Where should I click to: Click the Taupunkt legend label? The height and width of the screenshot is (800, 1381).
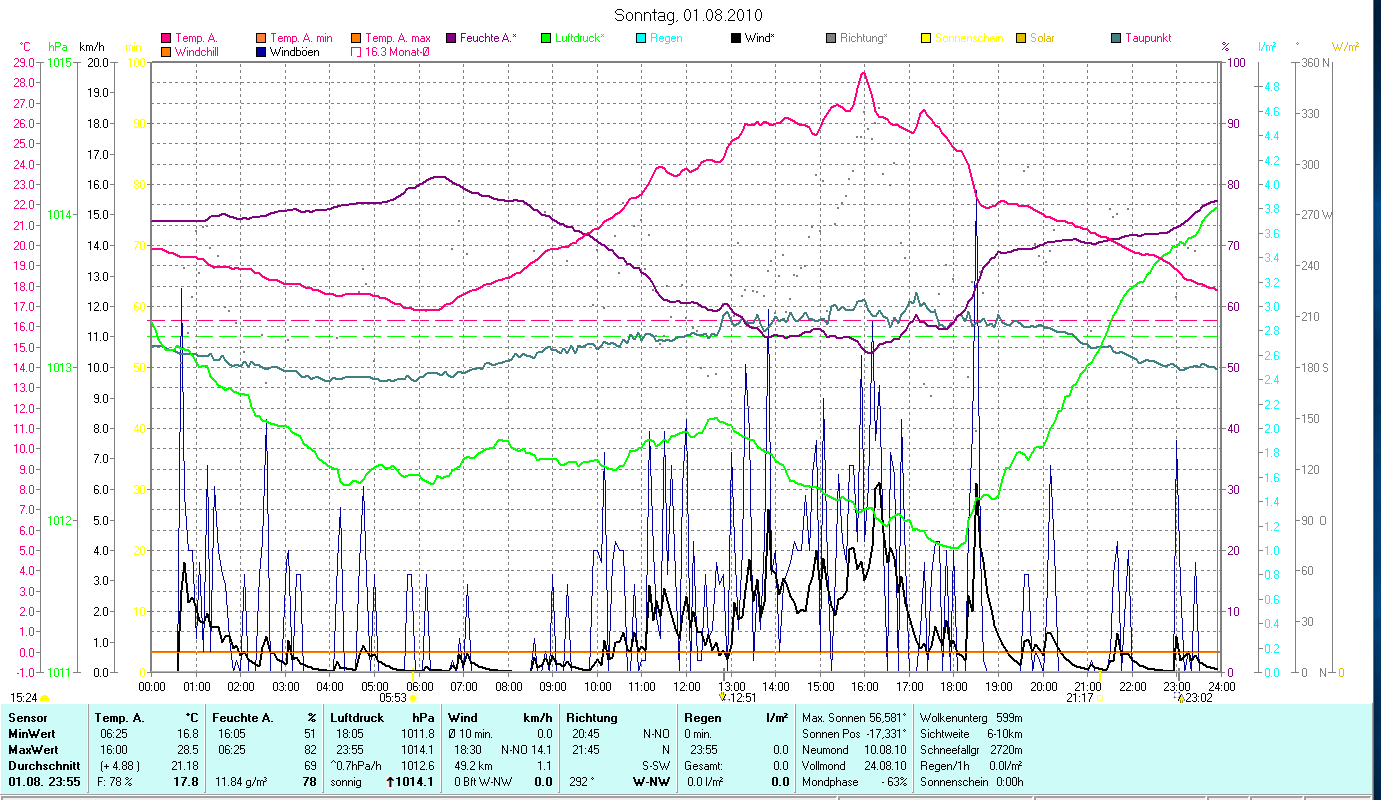click(1147, 38)
